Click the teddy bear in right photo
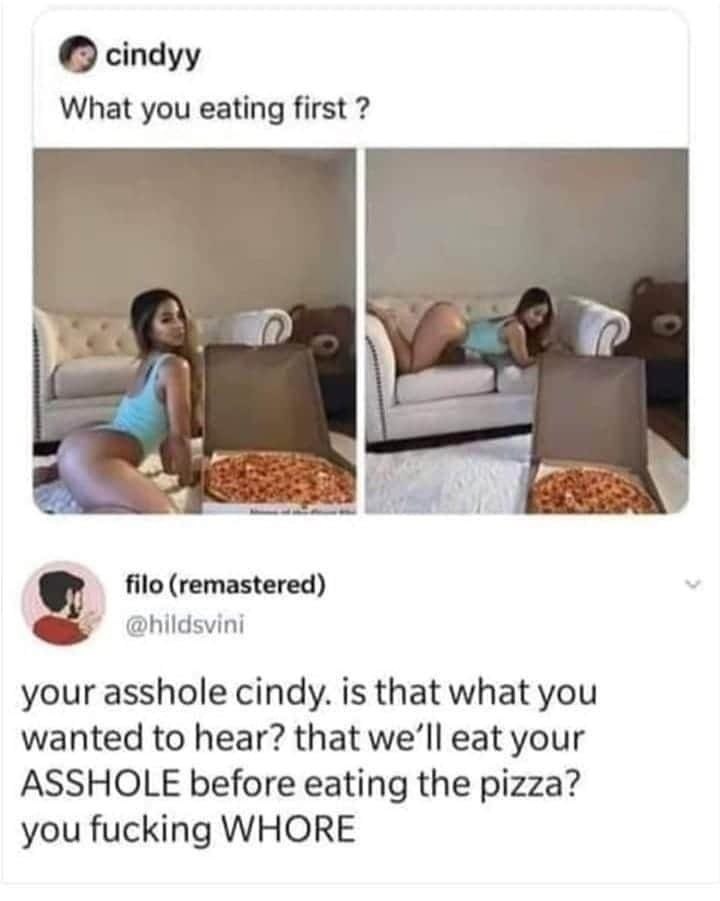720x901 pixels. pos(660,332)
